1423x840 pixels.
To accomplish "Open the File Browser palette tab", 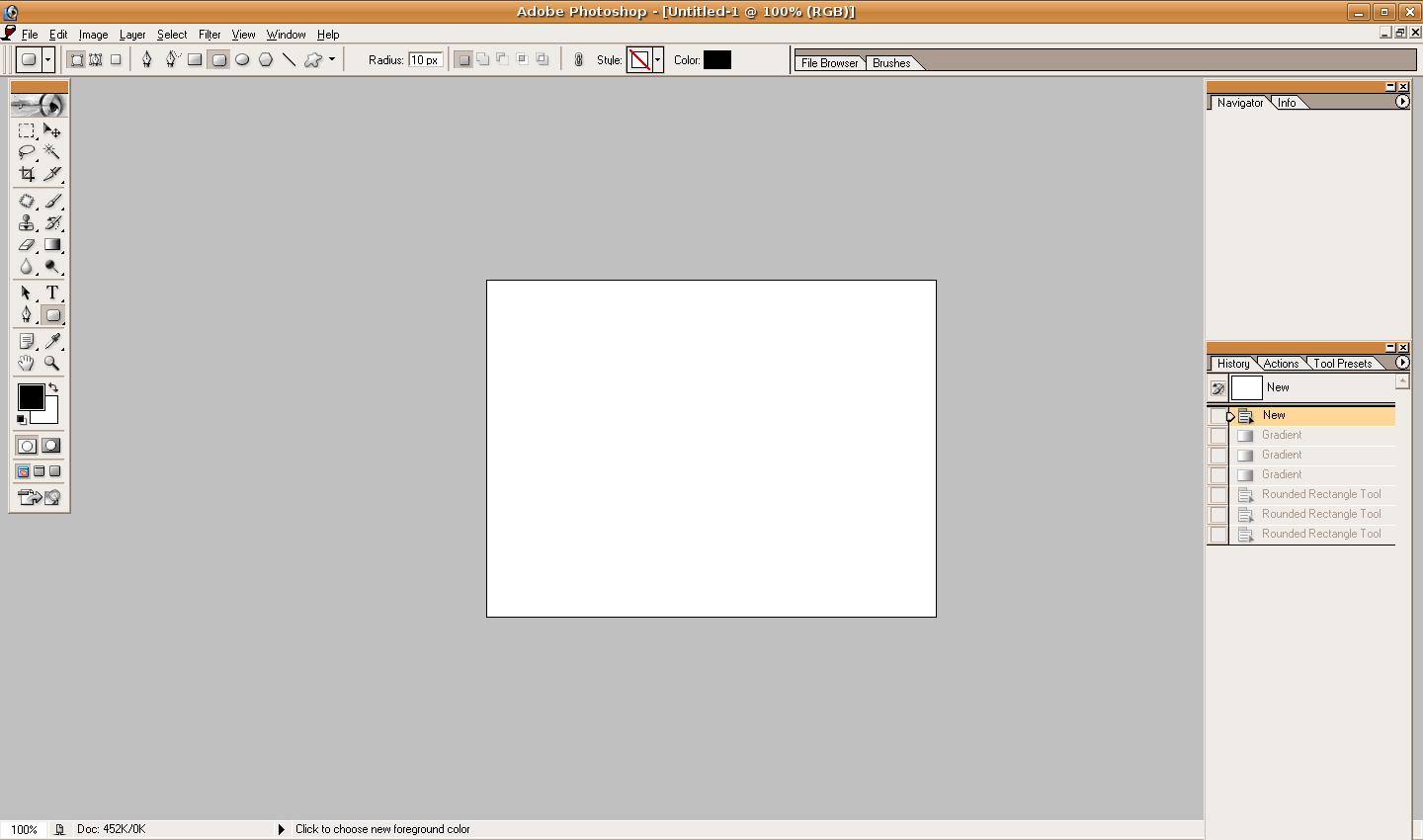I will pyautogui.click(x=829, y=63).
